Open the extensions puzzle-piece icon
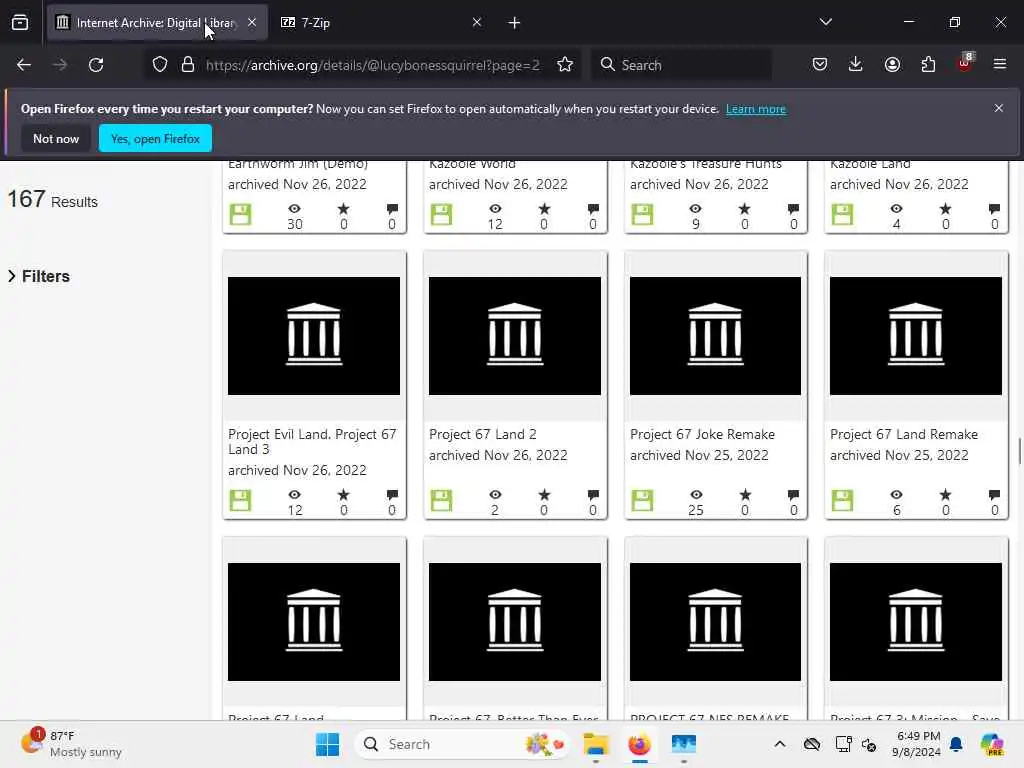 coord(928,65)
